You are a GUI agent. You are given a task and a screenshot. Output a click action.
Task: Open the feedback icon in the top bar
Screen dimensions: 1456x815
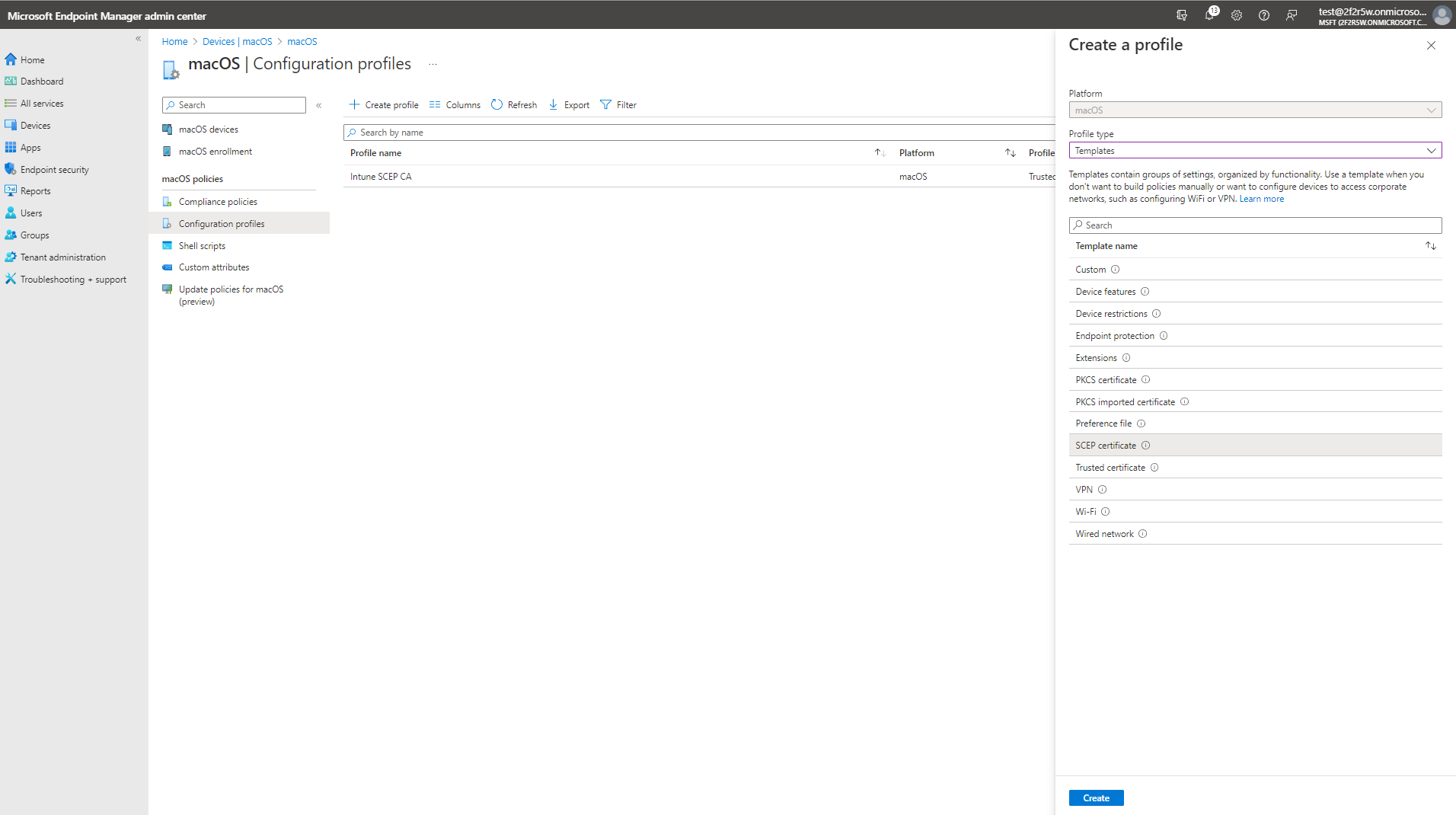(1292, 15)
